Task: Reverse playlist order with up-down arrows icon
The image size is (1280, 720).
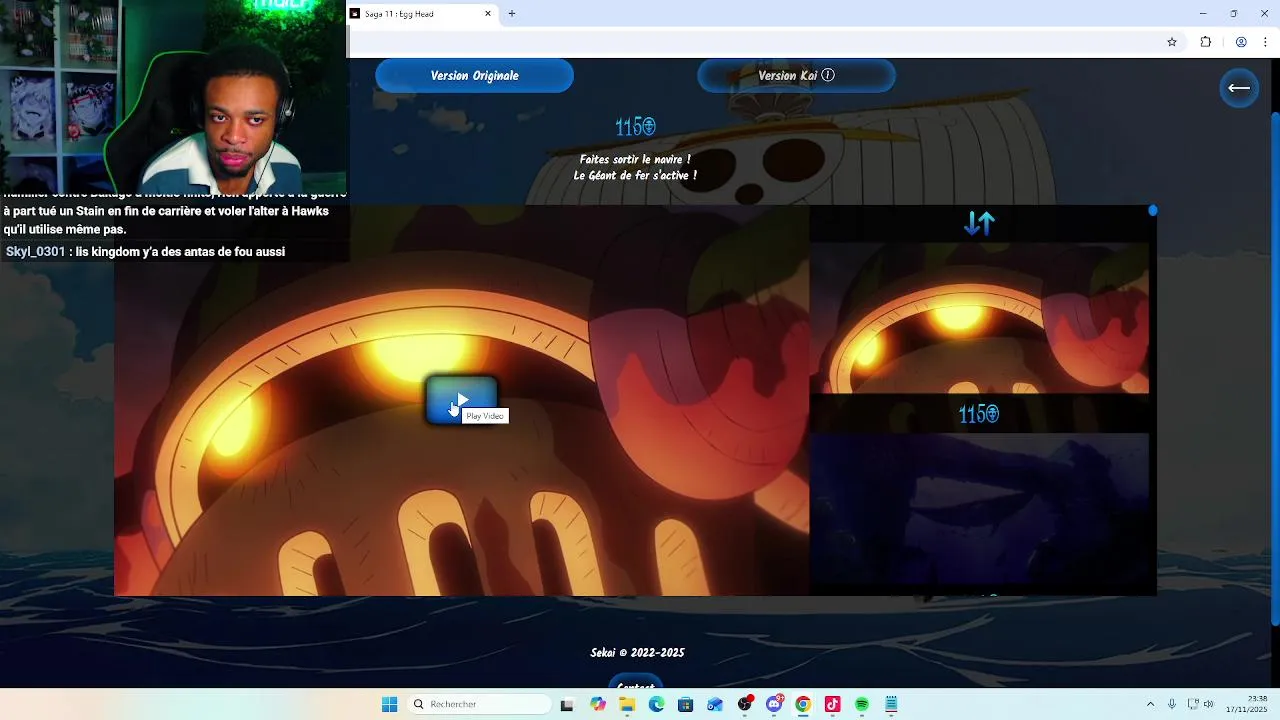Action: pos(979,223)
